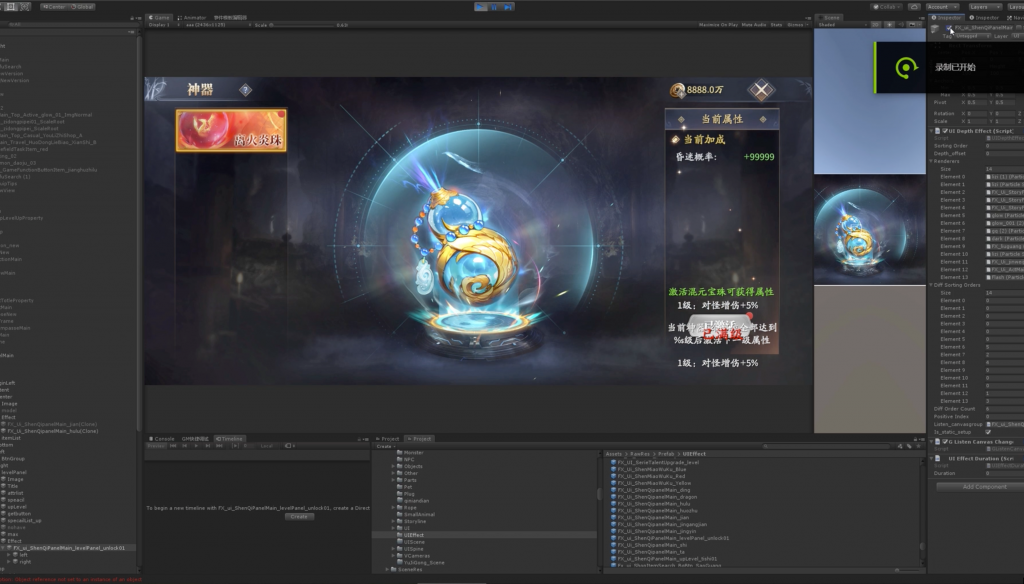Select the UIEffect folder
This screenshot has width=1024, height=584.
(x=413, y=535)
